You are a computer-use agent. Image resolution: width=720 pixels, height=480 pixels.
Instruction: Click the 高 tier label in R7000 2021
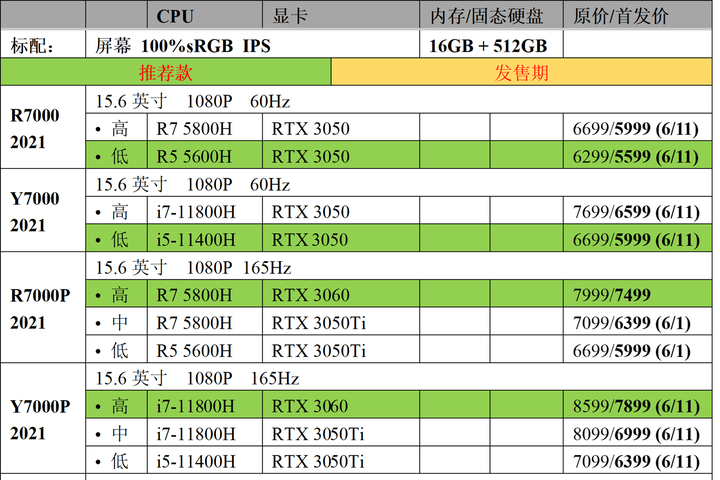pyautogui.click(x=119, y=129)
